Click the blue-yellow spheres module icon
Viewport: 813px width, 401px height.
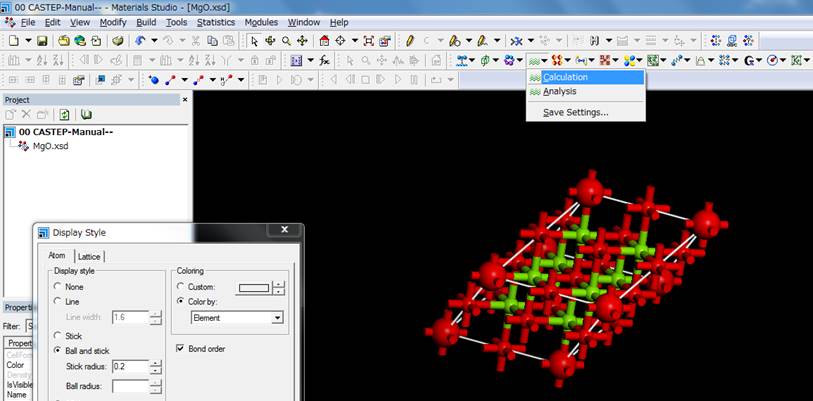[629, 61]
